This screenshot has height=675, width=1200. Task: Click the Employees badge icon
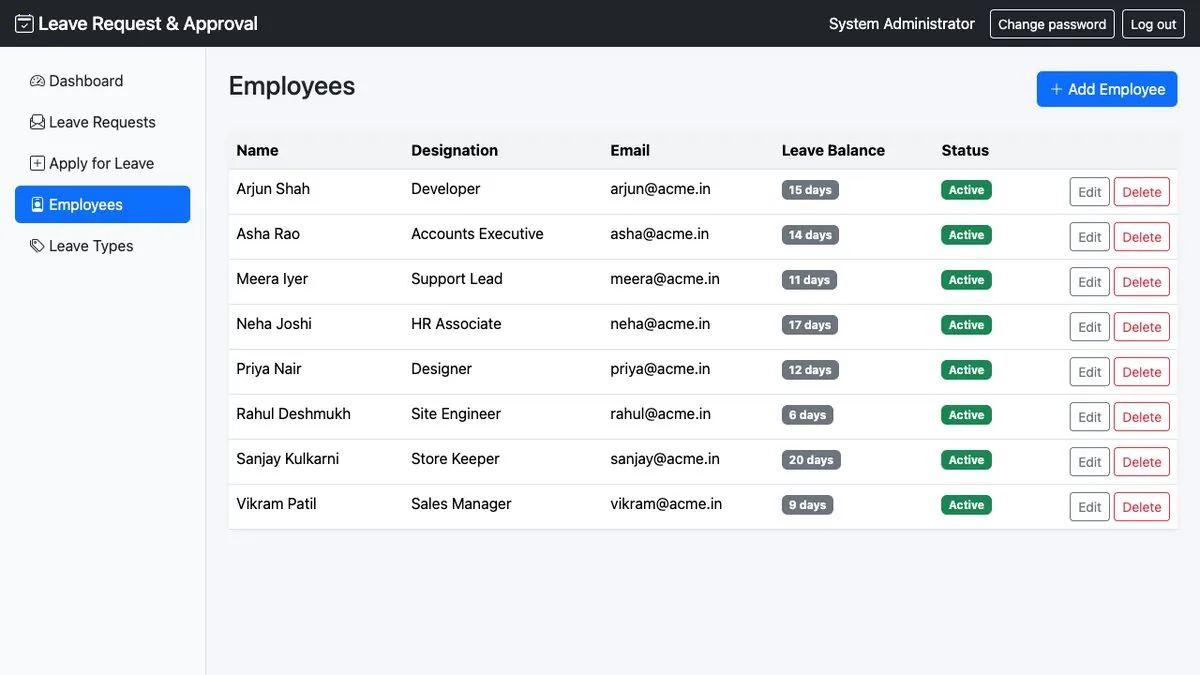click(x=37, y=204)
